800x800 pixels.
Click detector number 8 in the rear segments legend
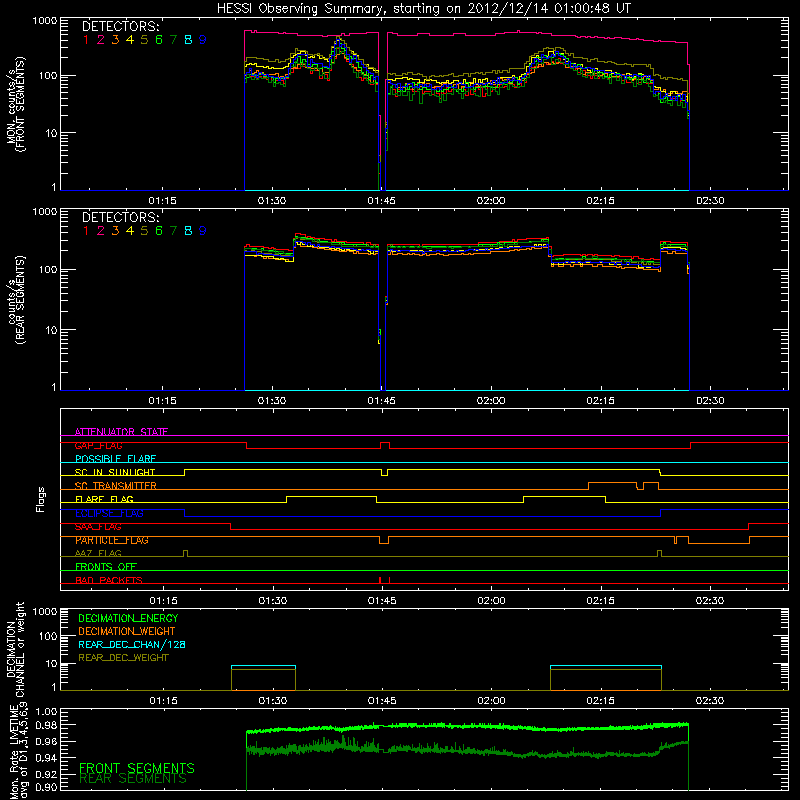[x=188, y=231]
